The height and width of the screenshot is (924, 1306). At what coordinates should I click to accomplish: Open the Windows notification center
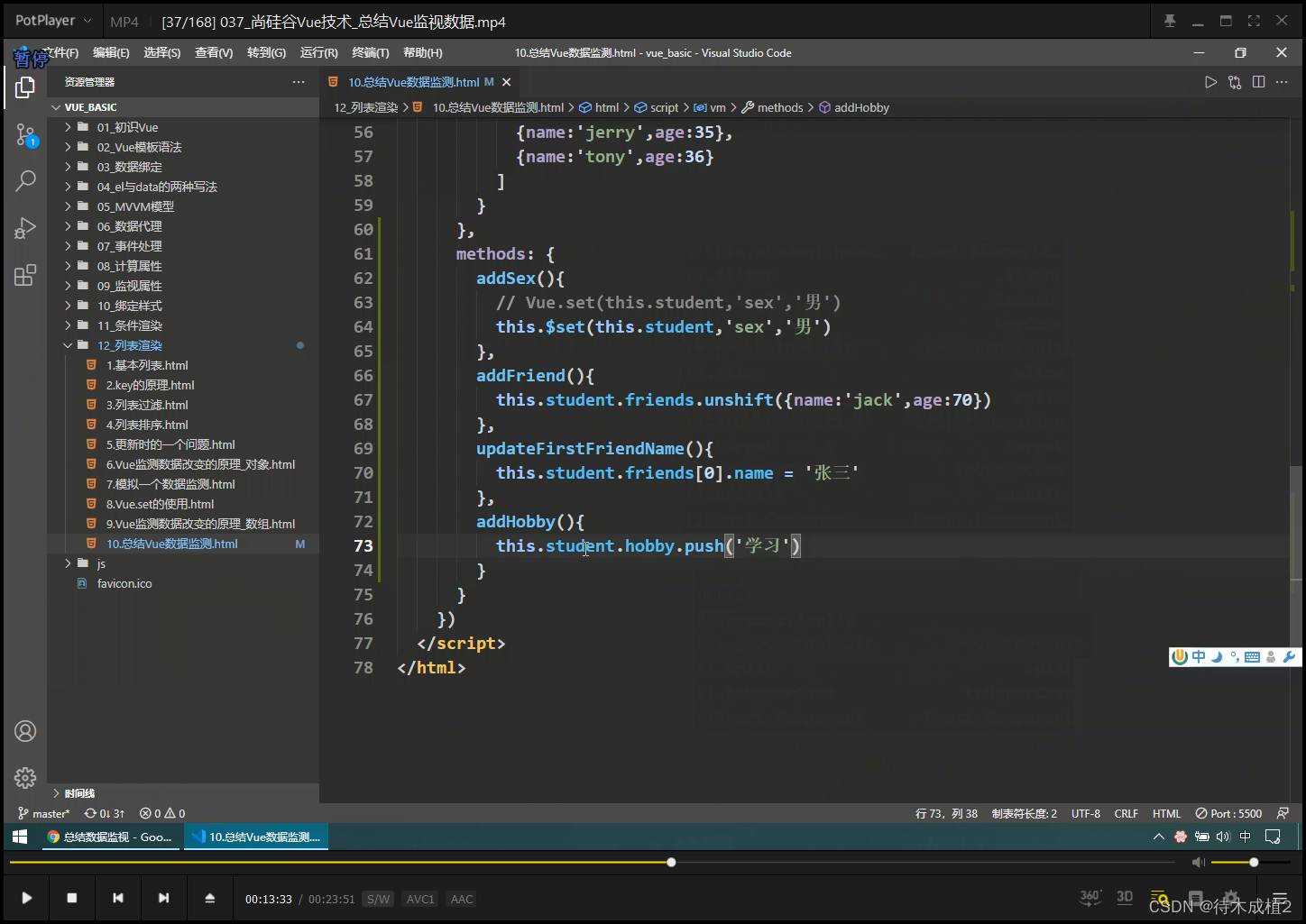point(1273,837)
